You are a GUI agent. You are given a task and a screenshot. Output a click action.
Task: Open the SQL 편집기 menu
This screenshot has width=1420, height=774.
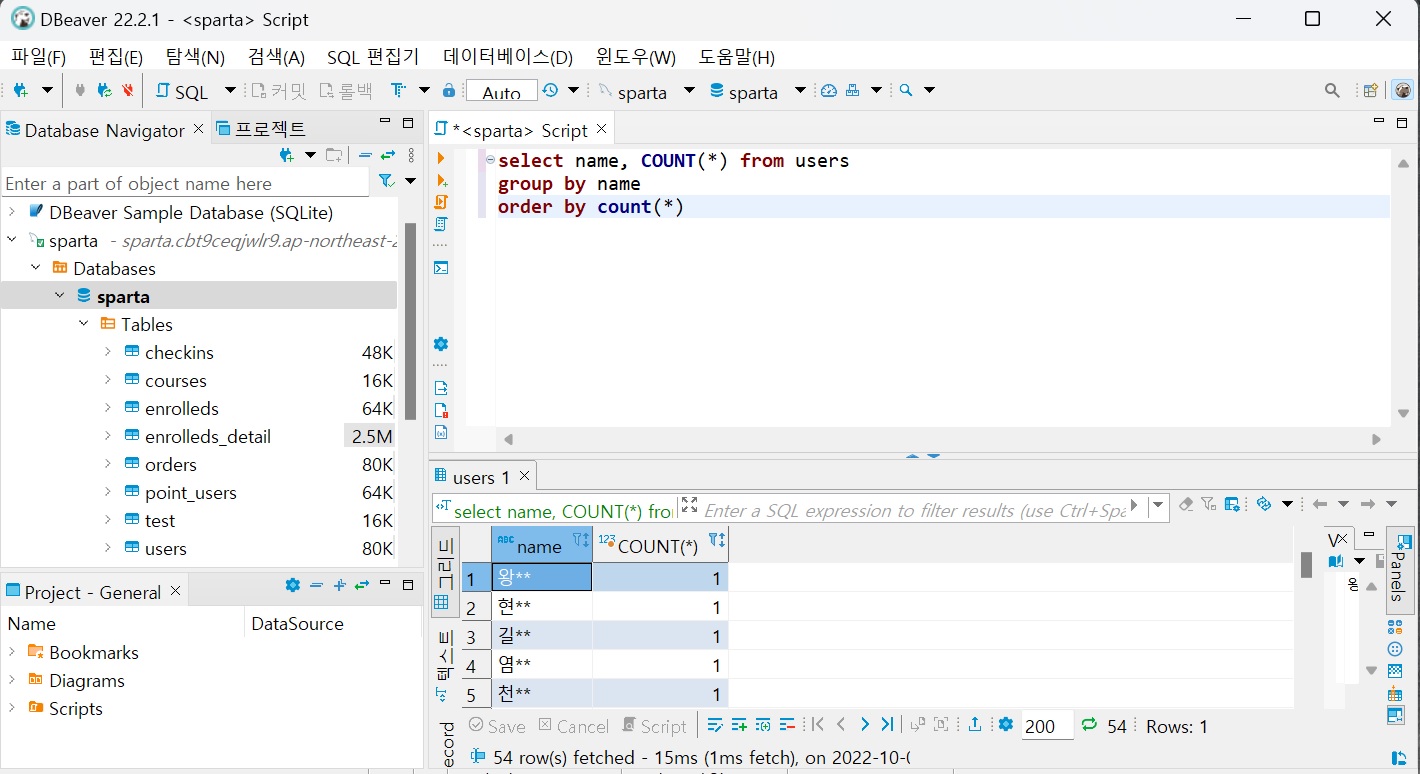click(x=373, y=57)
